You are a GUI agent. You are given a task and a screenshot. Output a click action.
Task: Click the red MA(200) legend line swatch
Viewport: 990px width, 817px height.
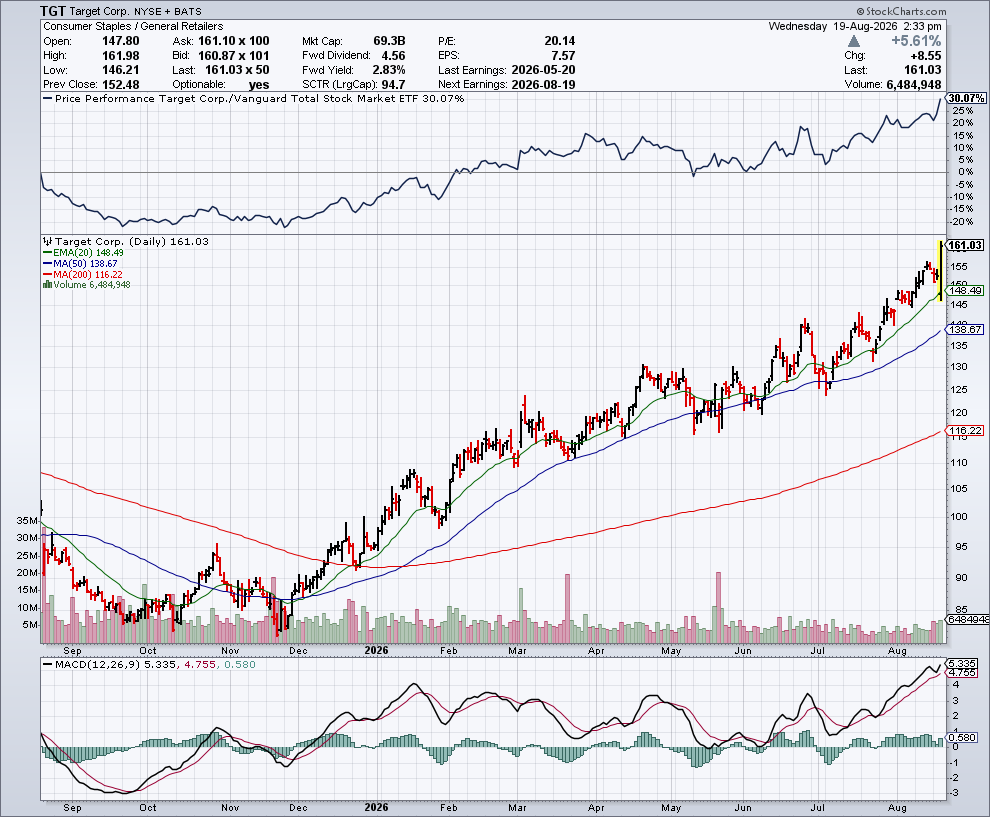click(x=47, y=275)
